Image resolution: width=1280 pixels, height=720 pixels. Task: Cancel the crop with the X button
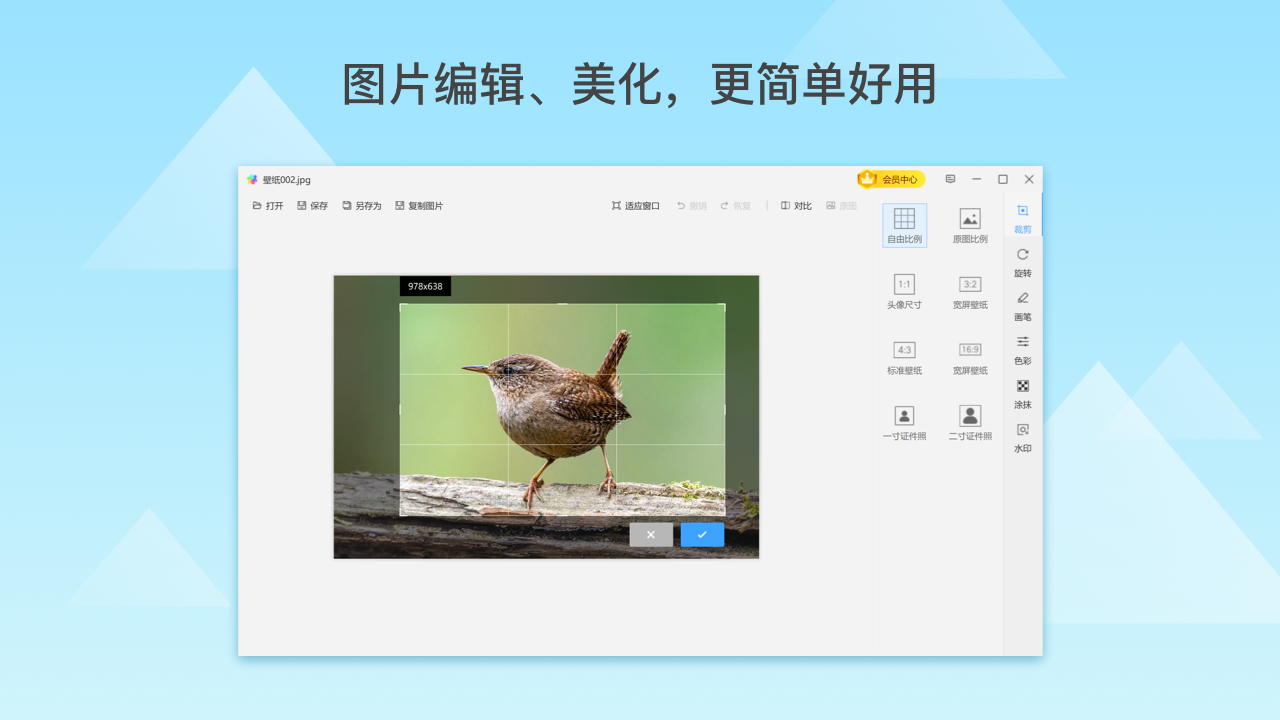(x=651, y=535)
